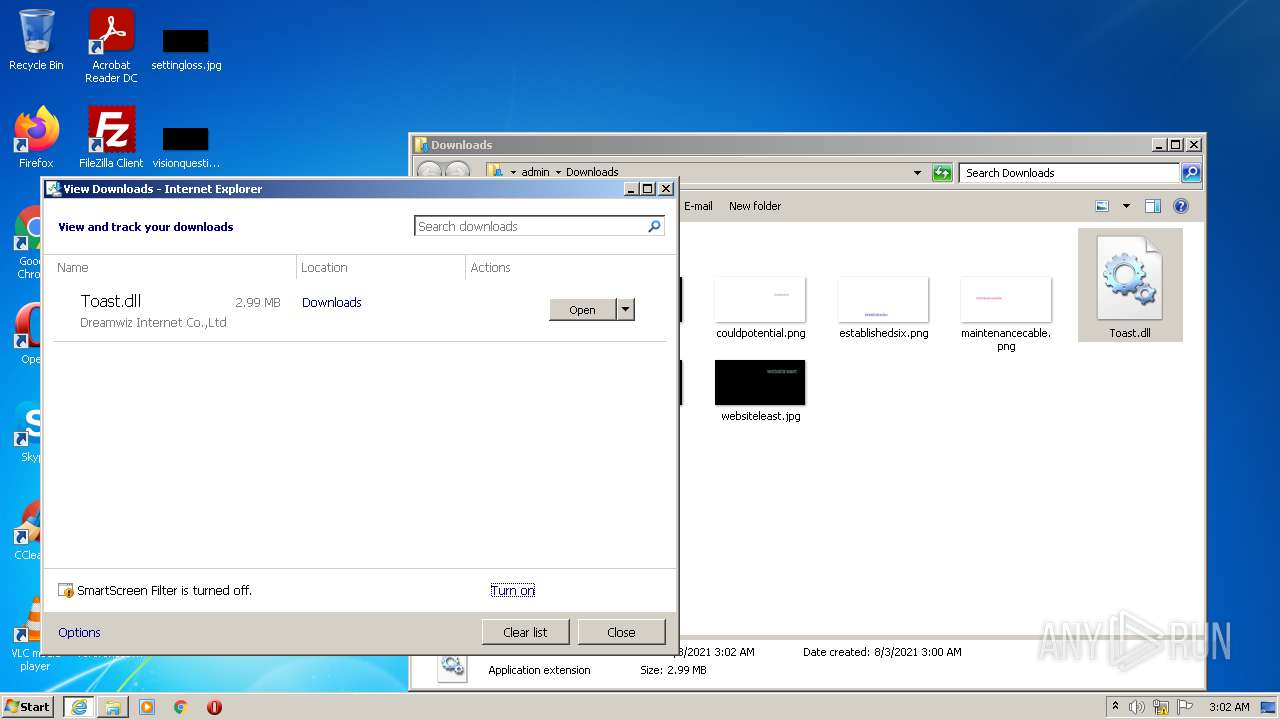Expand the views options dropdown arrow
This screenshot has height=720, width=1280.
point(1126,206)
